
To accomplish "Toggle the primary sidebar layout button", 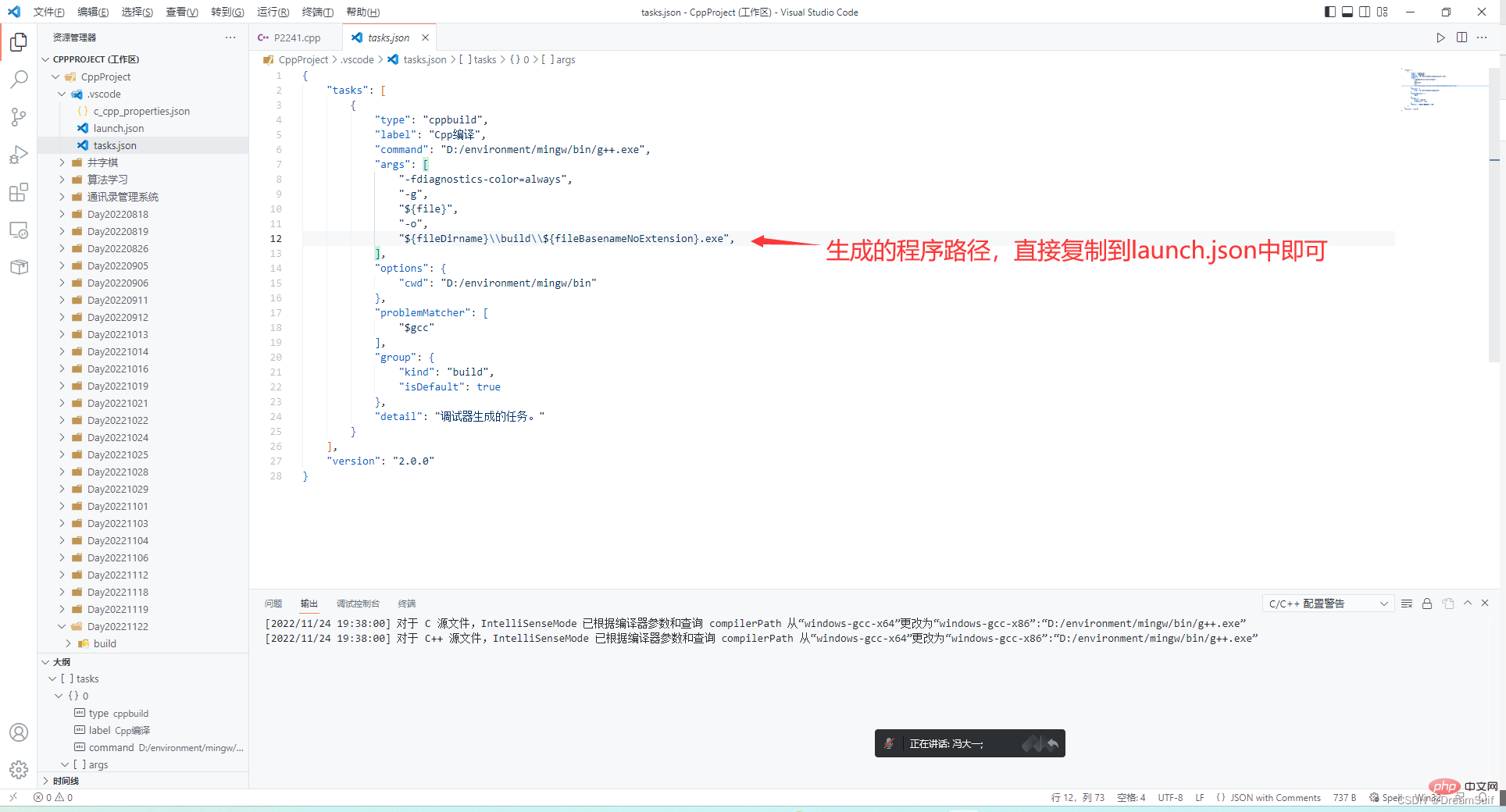I will tap(1330, 12).
